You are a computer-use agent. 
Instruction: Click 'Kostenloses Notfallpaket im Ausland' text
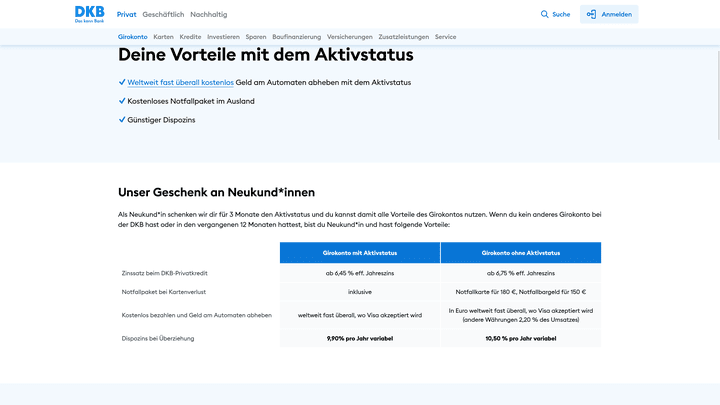(x=191, y=101)
